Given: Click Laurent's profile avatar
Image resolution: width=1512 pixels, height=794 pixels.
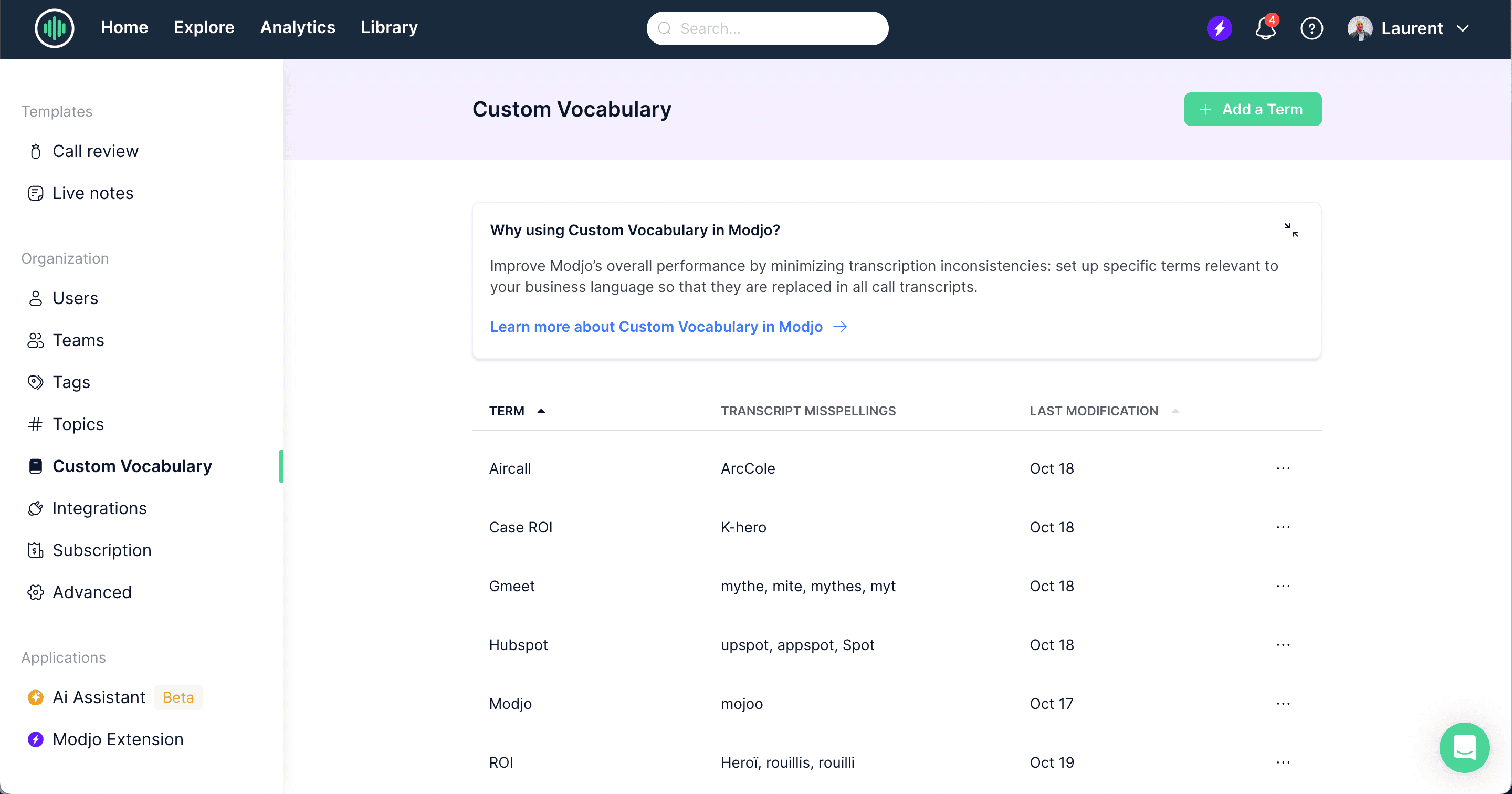Looking at the screenshot, I should pos(1359,28).
